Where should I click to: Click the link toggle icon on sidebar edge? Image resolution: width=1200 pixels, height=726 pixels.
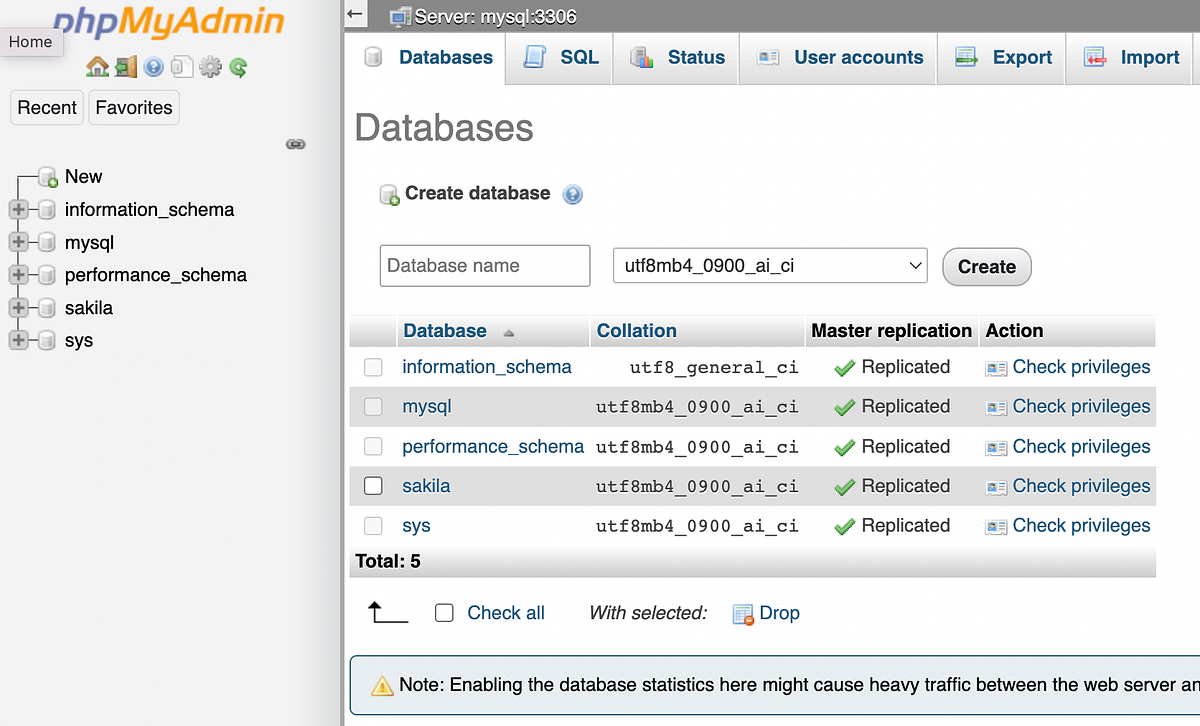(295, 144)
